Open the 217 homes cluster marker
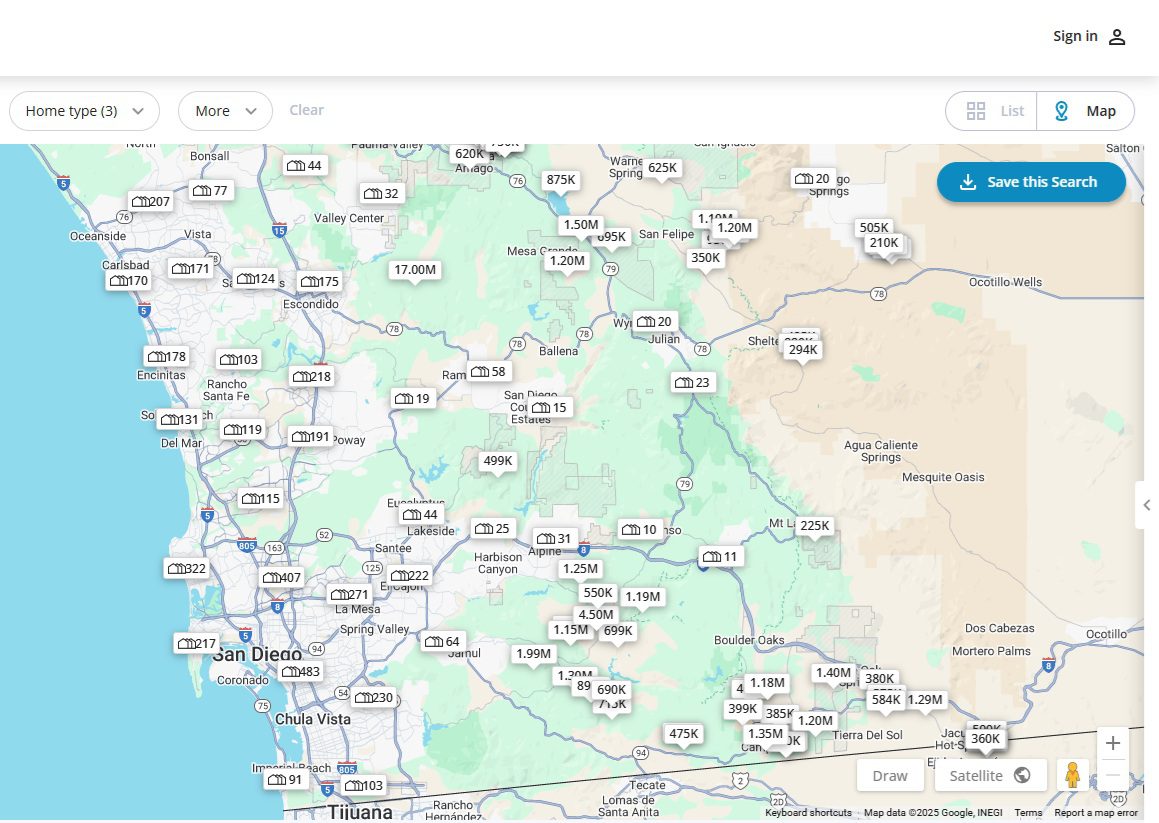This screenshot has height=823, width=1159. click(196, 643)
